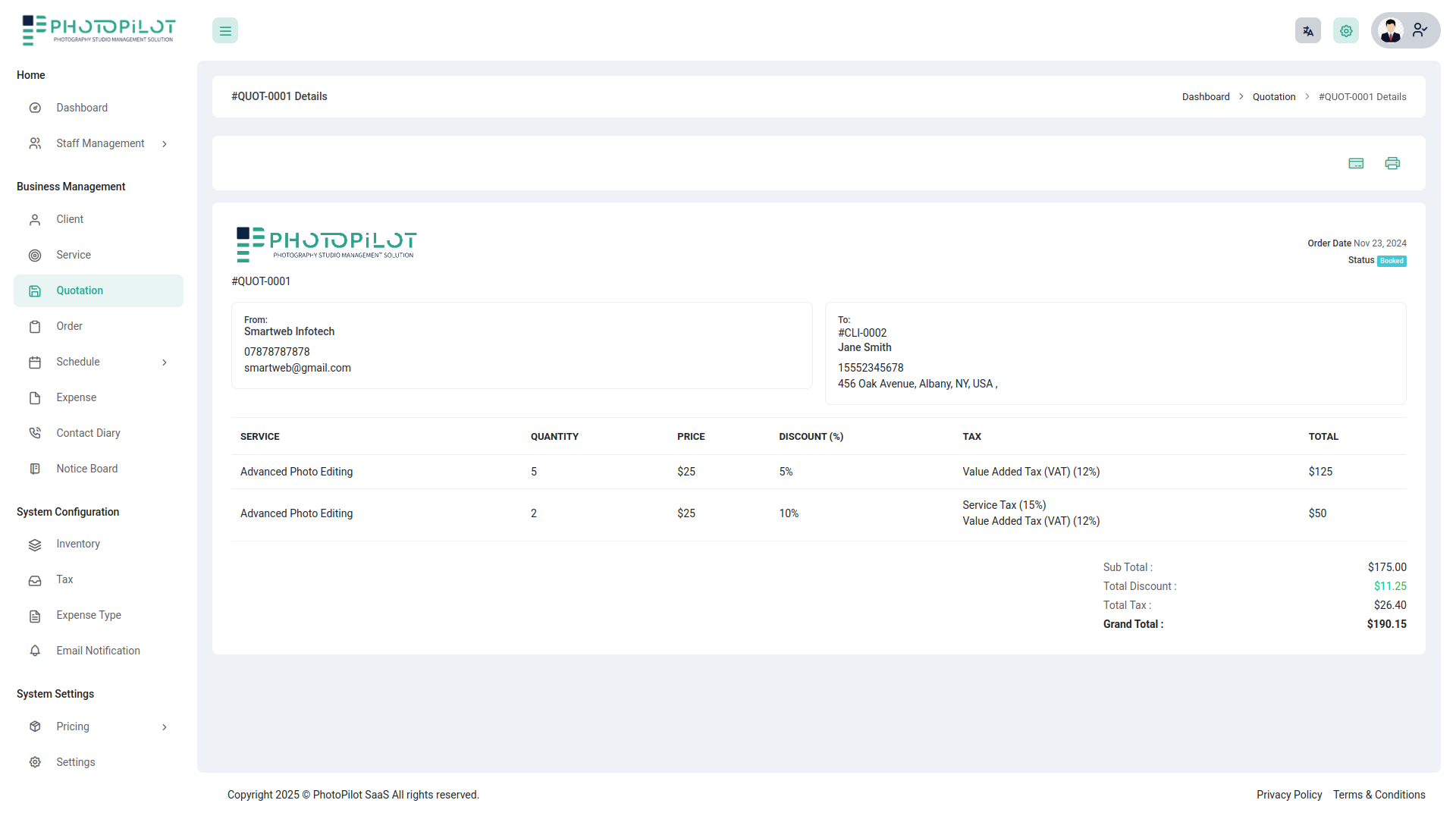Click the teal settings gear in header

1346,31
